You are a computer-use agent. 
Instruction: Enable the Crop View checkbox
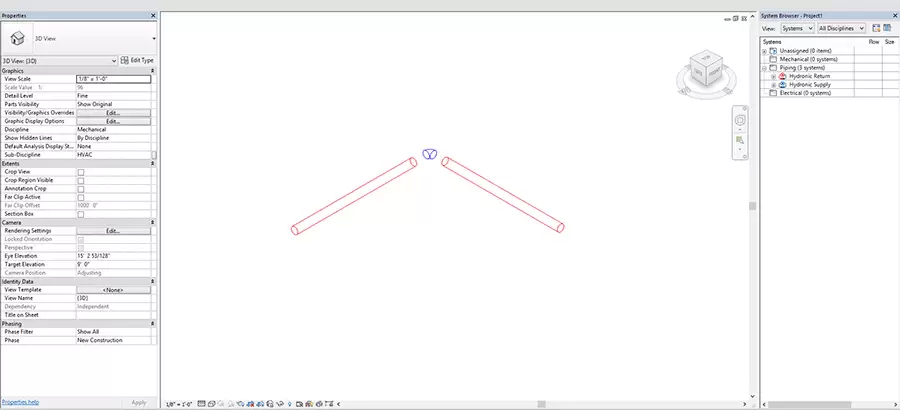[x=81, y=172]
